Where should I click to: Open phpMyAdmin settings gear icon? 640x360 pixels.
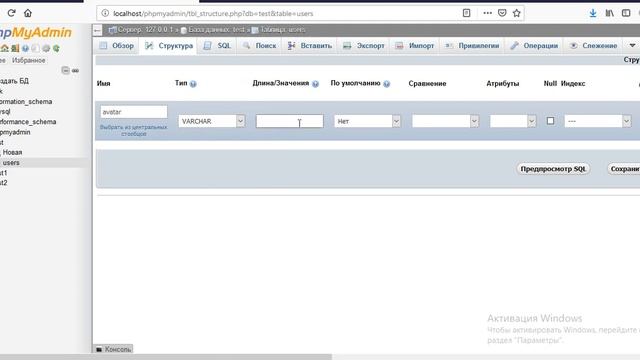click(x=46, y=48)
